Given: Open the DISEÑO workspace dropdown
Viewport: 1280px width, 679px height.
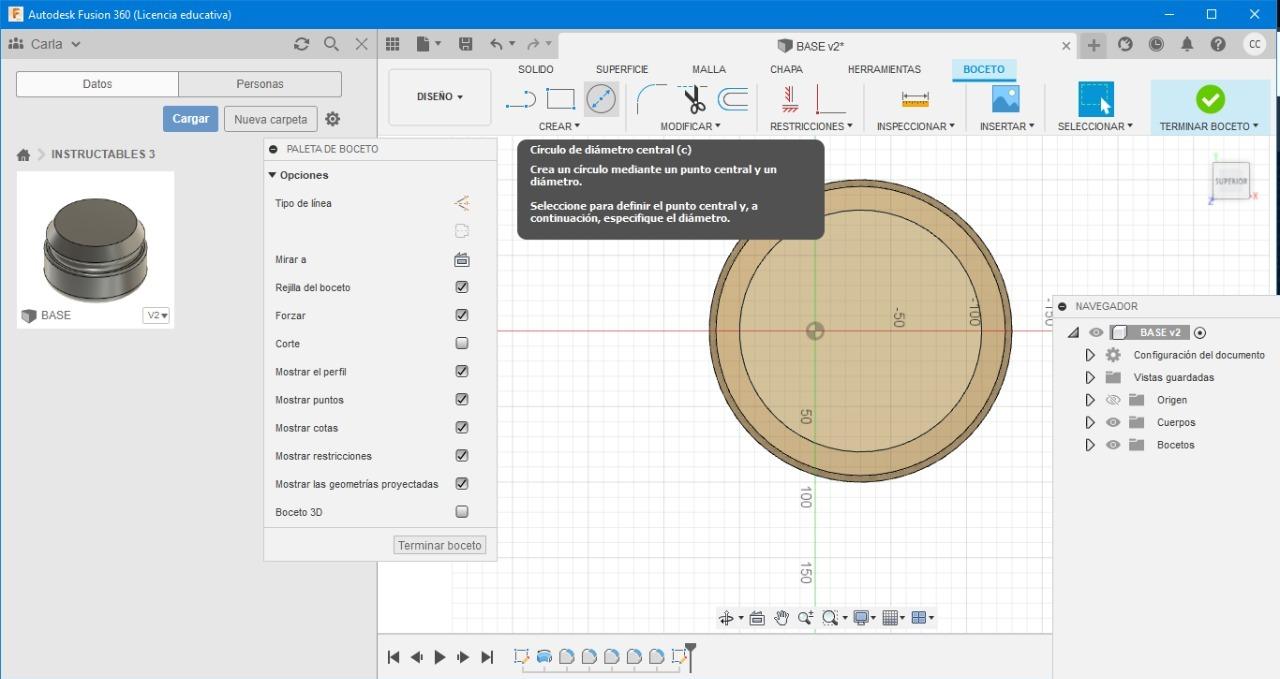Looking at the screenshot, I should (x=440, y=97).
